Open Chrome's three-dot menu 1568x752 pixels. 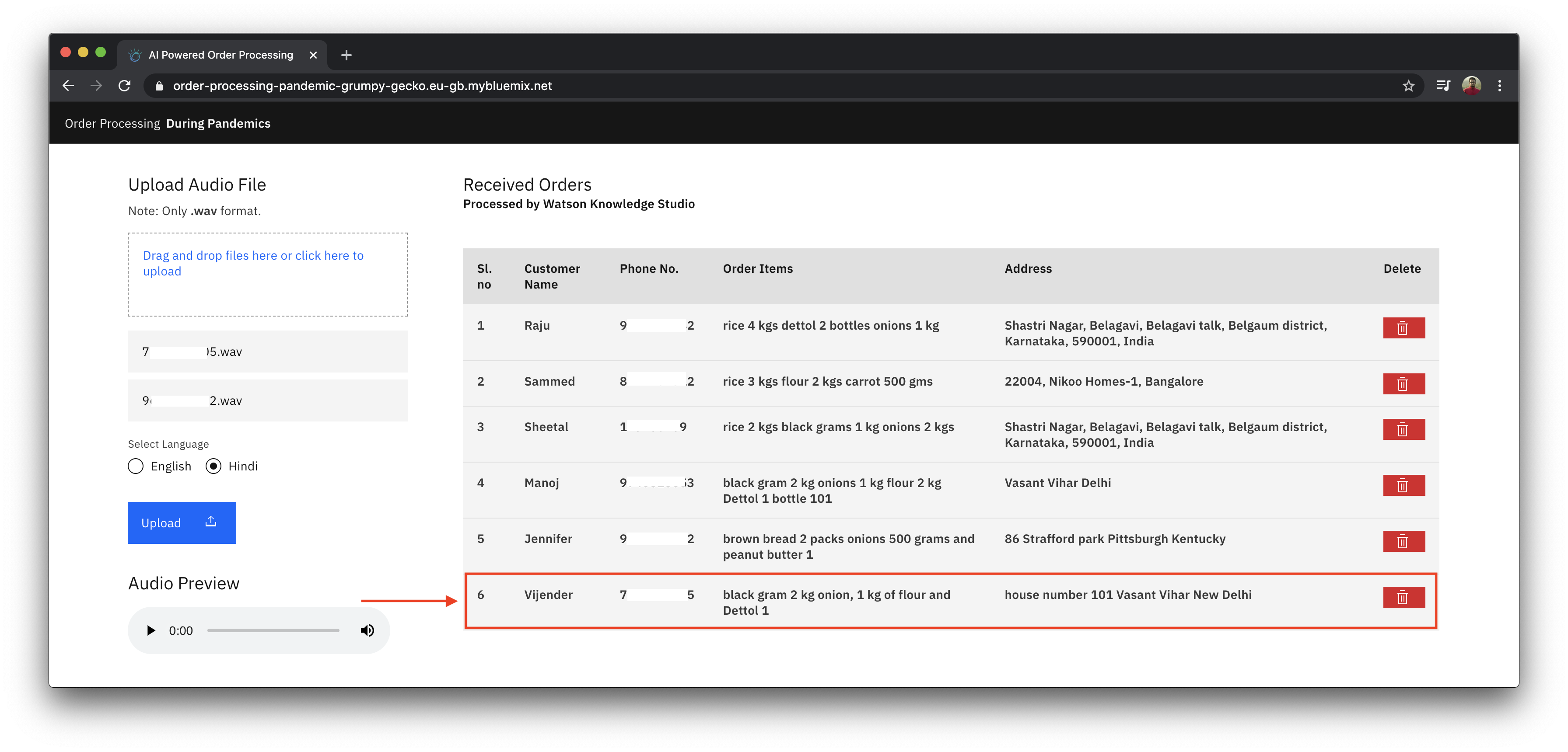tap(1500, 86)
